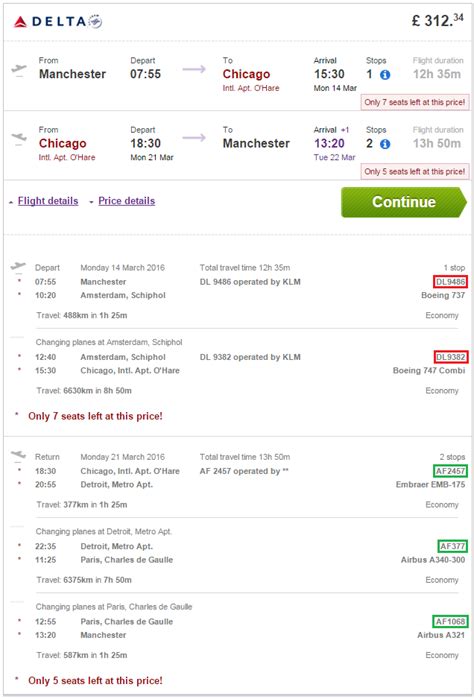Image resolution: width=474 pixels, height=699 pixels.
Task: Click outbound plane icon beside Manchester
Action: [19, 70]
